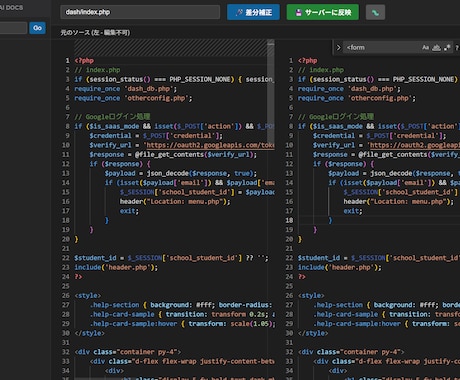Click the $payload = json_decode line in the original source pane
This screenshot has height=380, width=460.
181,174
